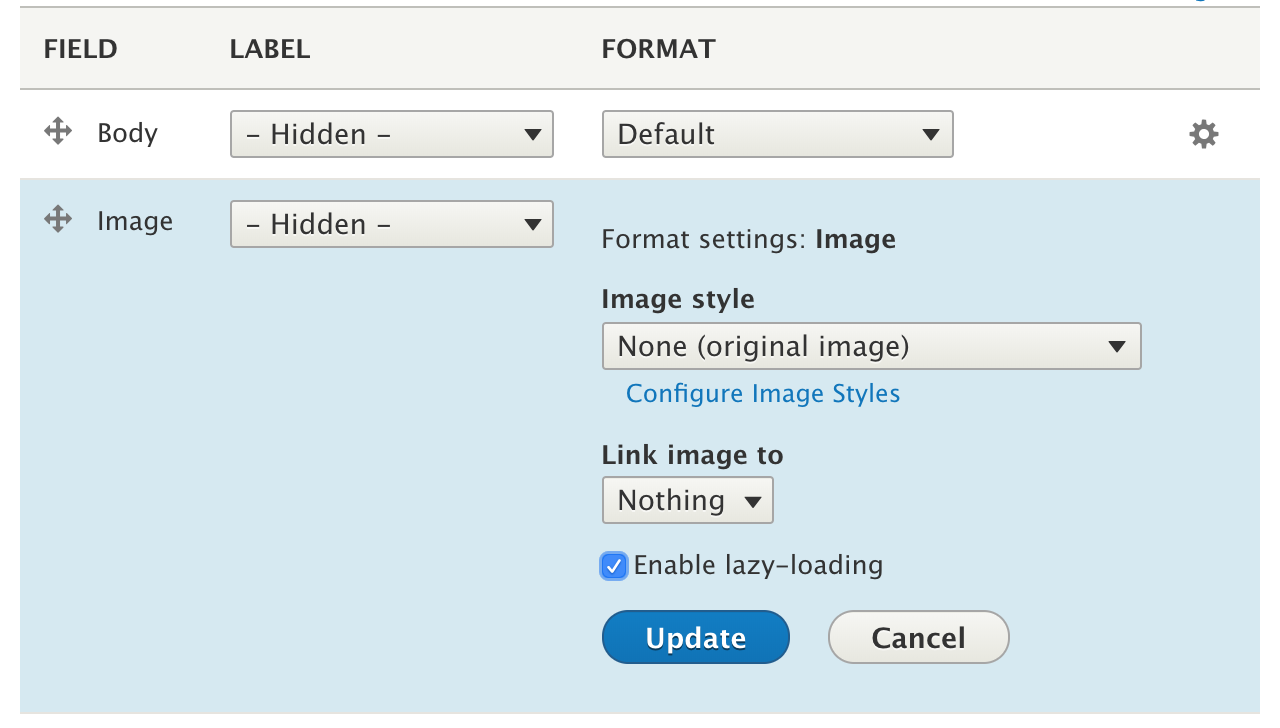Select the Body field row name
This screenshot has height=728, width=1280.
[128, 133]
